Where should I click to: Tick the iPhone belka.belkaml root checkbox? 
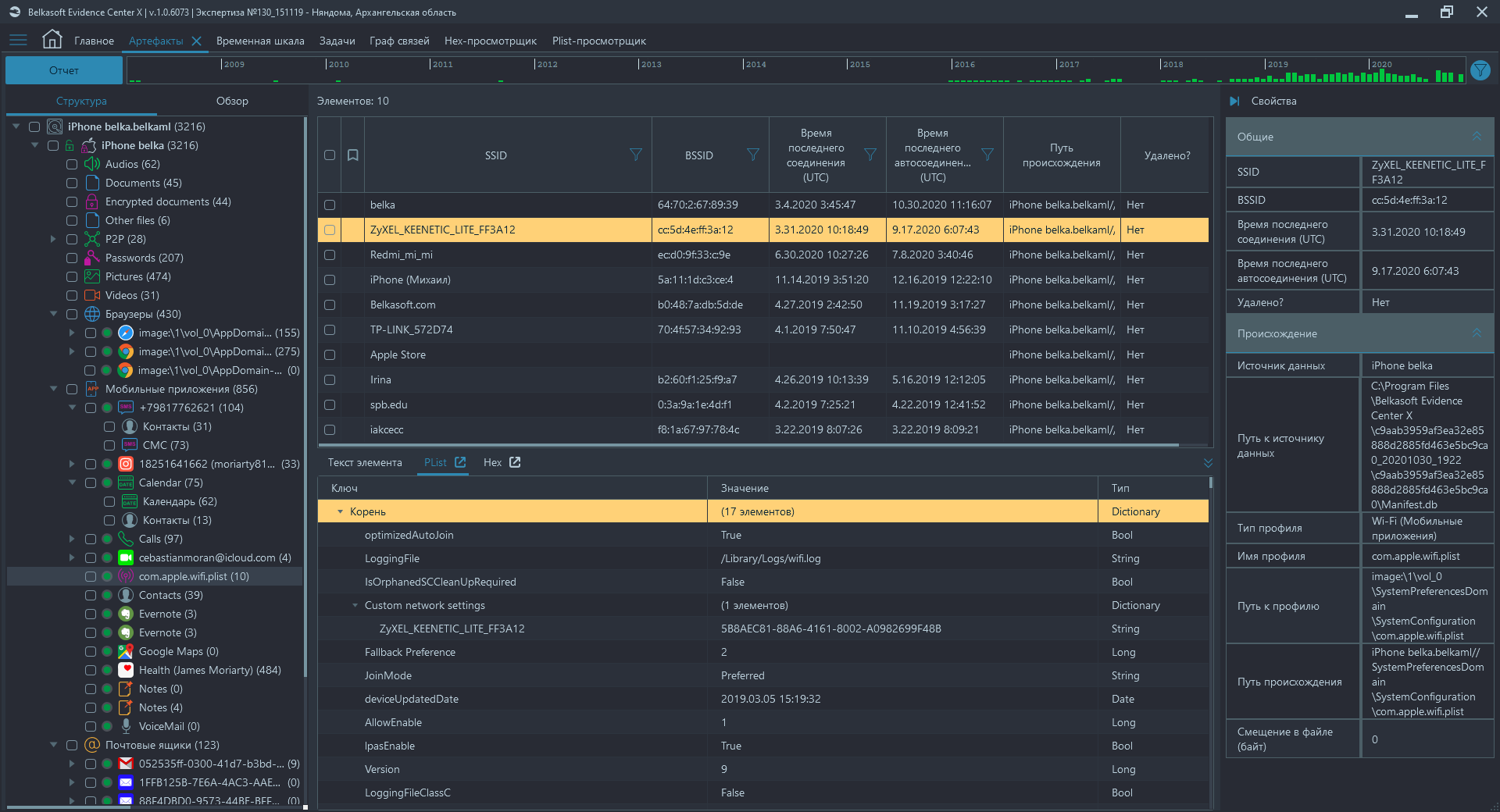click(x=34, y=126)
